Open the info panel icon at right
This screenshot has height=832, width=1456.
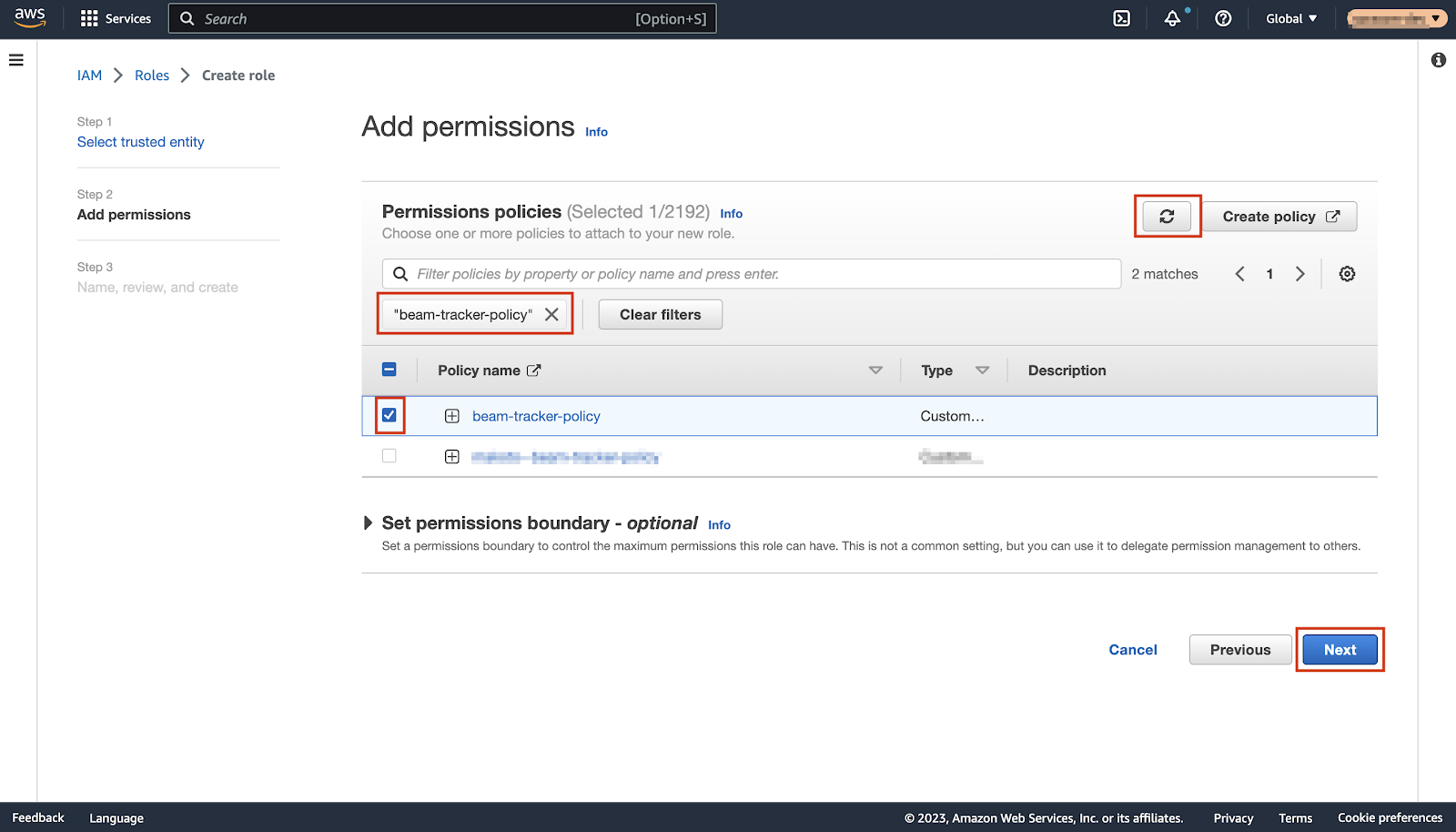pos(1438,60)
